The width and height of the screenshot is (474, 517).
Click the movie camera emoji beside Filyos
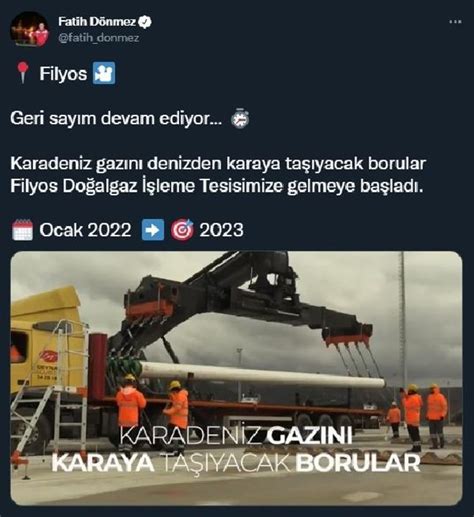point(104,73)
